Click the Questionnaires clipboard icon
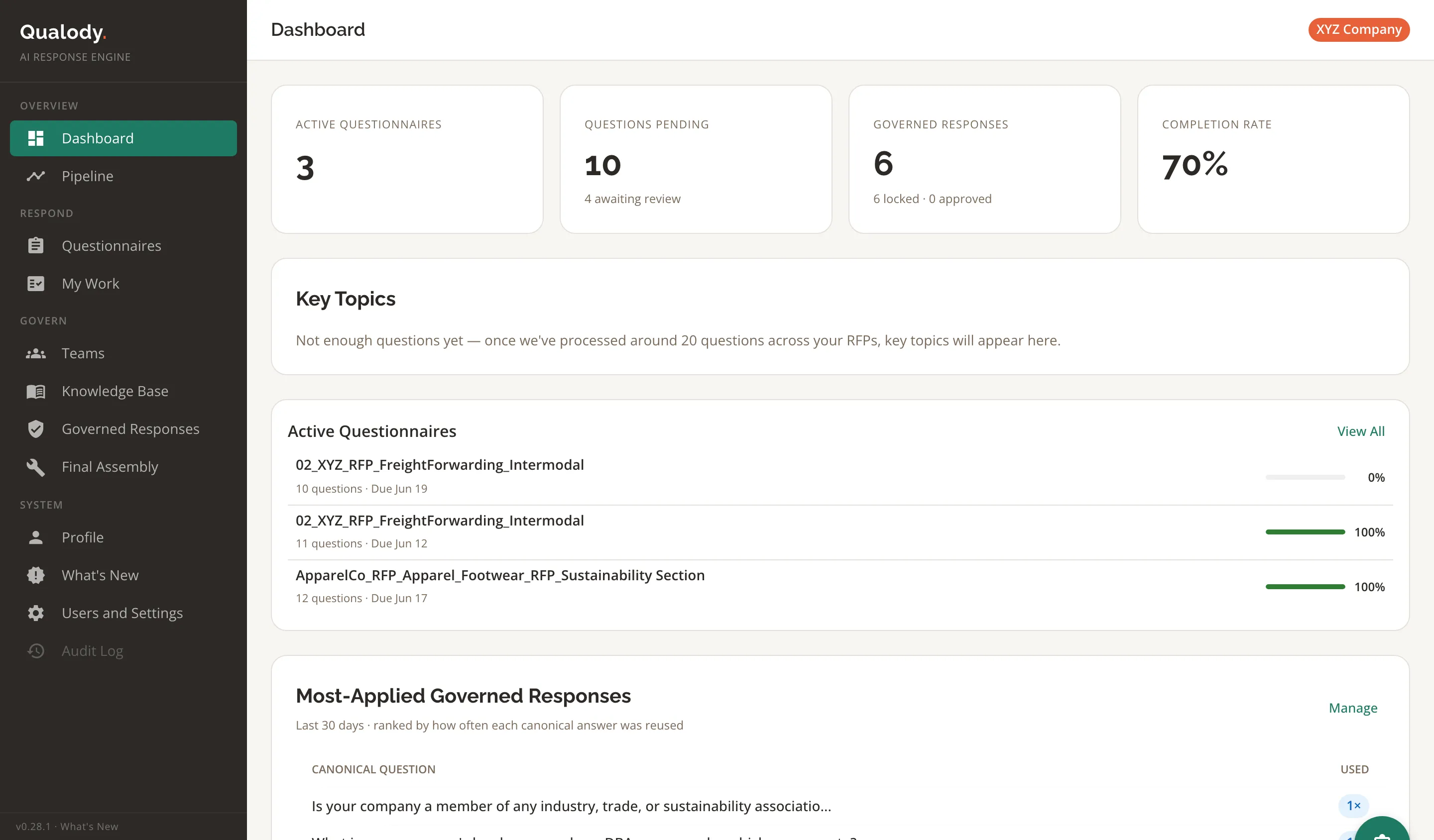Image resolution: width=1434 pixels, height=840 pixels. point(36,245)
